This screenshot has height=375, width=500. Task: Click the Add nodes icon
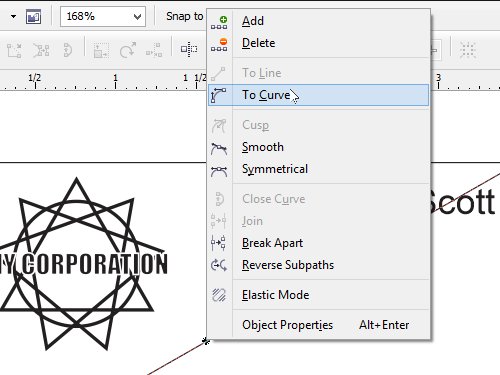219,22
